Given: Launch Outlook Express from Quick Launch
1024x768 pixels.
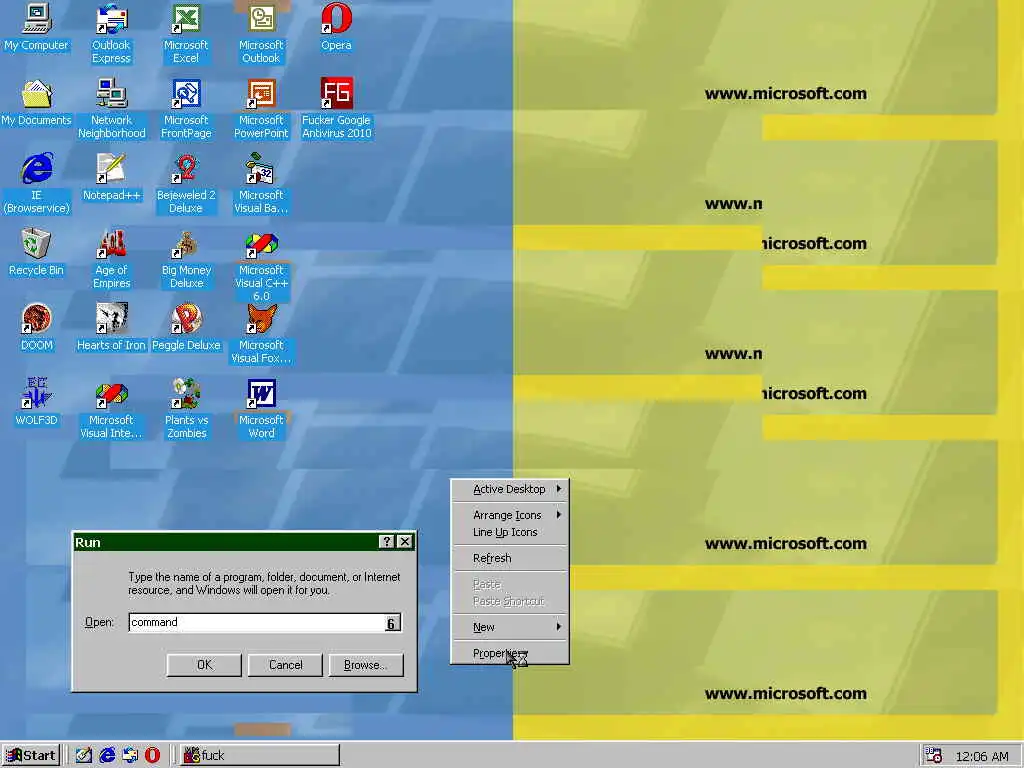Looking at the screenshot, I should click(x=130, y=756).
